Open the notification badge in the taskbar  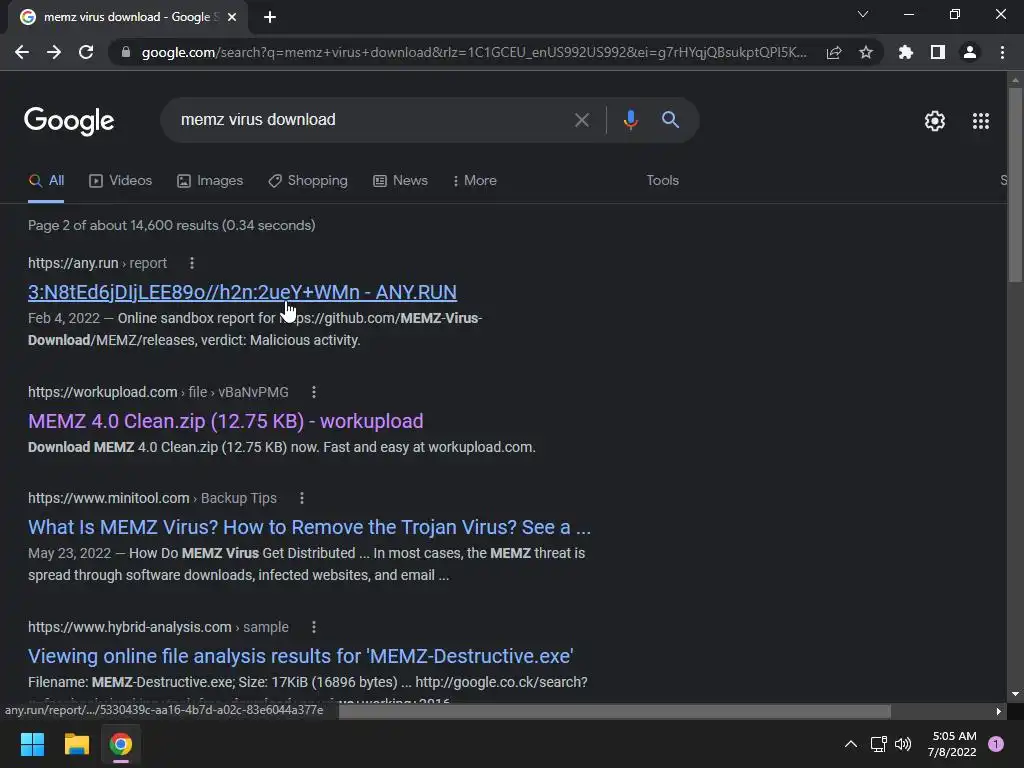click(996, 744)
